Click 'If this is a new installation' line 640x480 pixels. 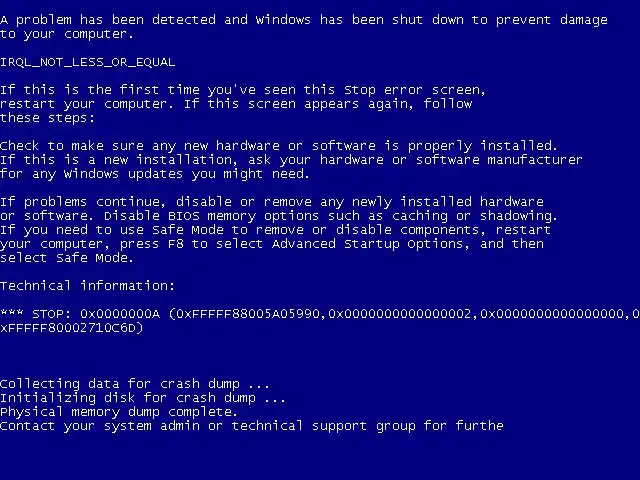pos(291,160)
